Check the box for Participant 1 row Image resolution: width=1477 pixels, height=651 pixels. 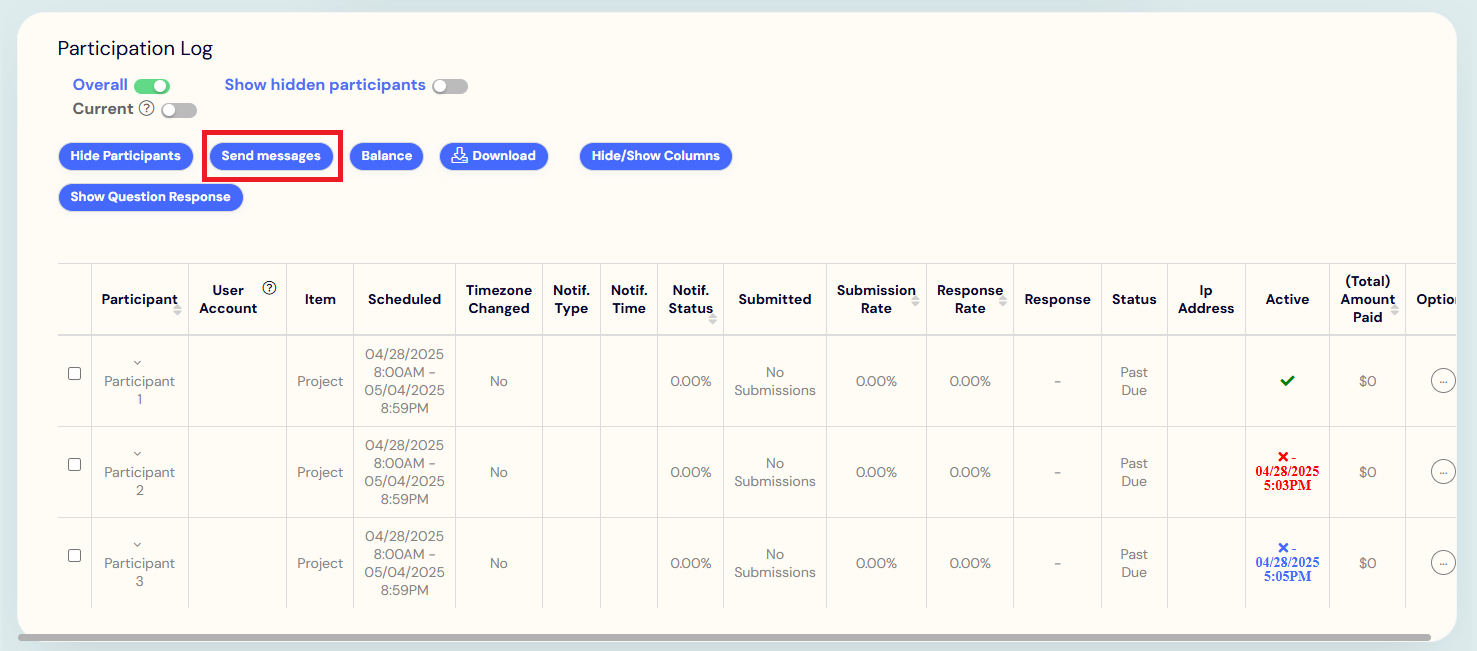pos(74,373)
